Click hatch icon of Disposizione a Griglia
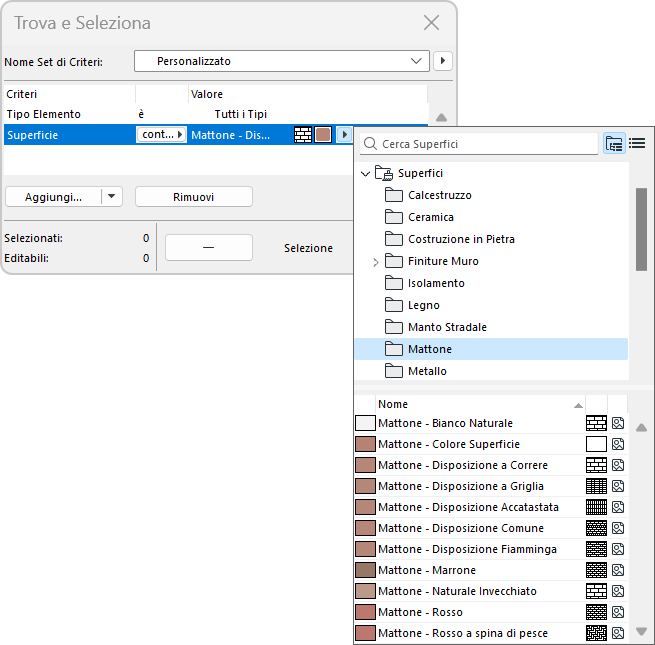The height and width of the screenshot is (645, 655). point(596,486)
